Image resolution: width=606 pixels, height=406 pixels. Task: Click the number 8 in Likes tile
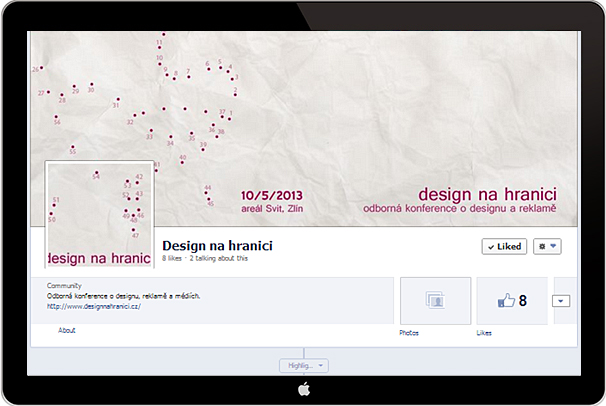pos(523,300)
